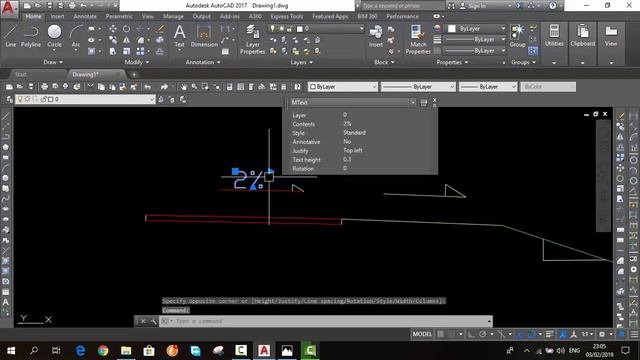The height and width of the screenshot is (360, 640).
Task: Click the Plot (print) icon in toolbar
Action: pyautogui.click(x=44, y=87)
